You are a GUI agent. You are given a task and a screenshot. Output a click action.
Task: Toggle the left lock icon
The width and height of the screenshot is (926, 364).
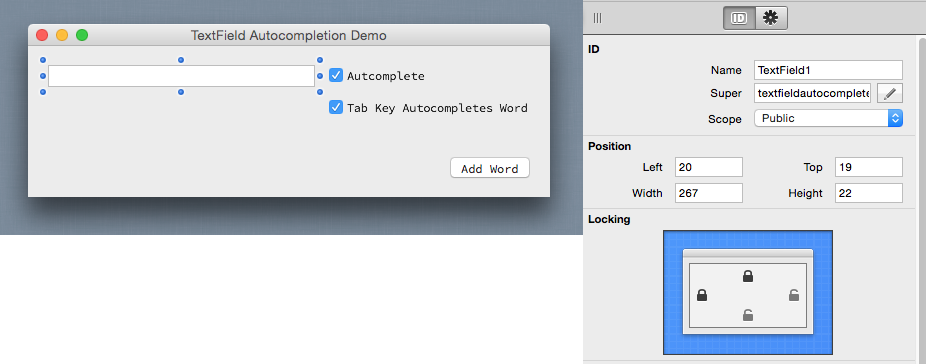click(x=702, y=295)
